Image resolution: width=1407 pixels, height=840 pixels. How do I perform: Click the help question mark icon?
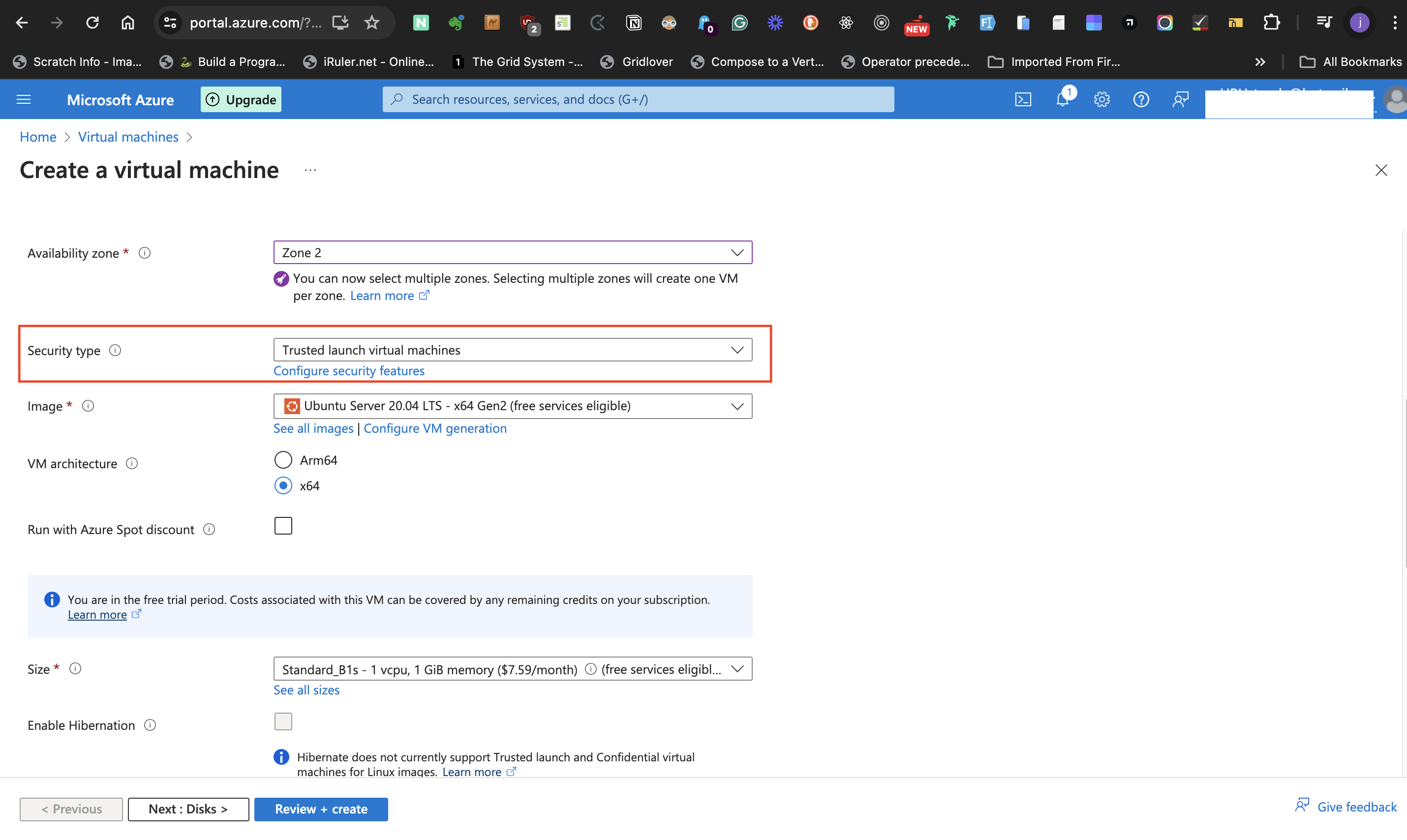(x=1140, y=100)
